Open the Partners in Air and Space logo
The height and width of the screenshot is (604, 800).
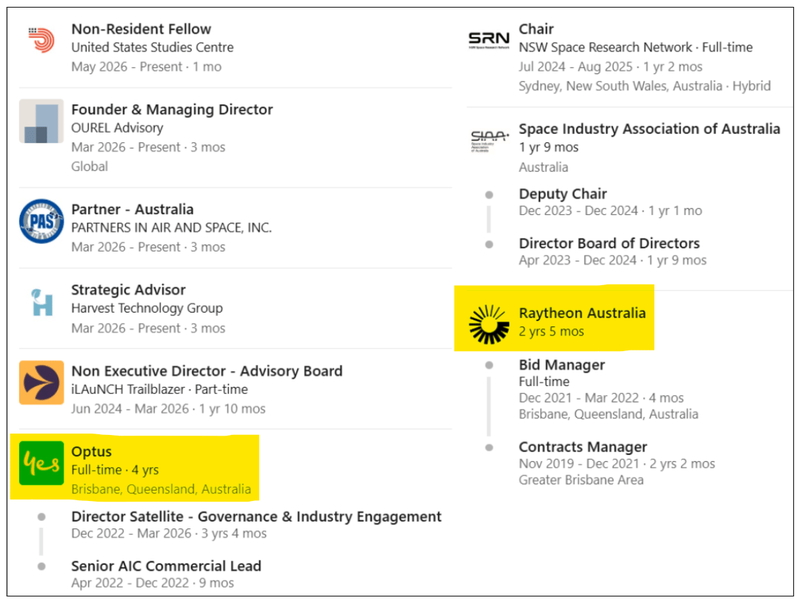(41, 221)
